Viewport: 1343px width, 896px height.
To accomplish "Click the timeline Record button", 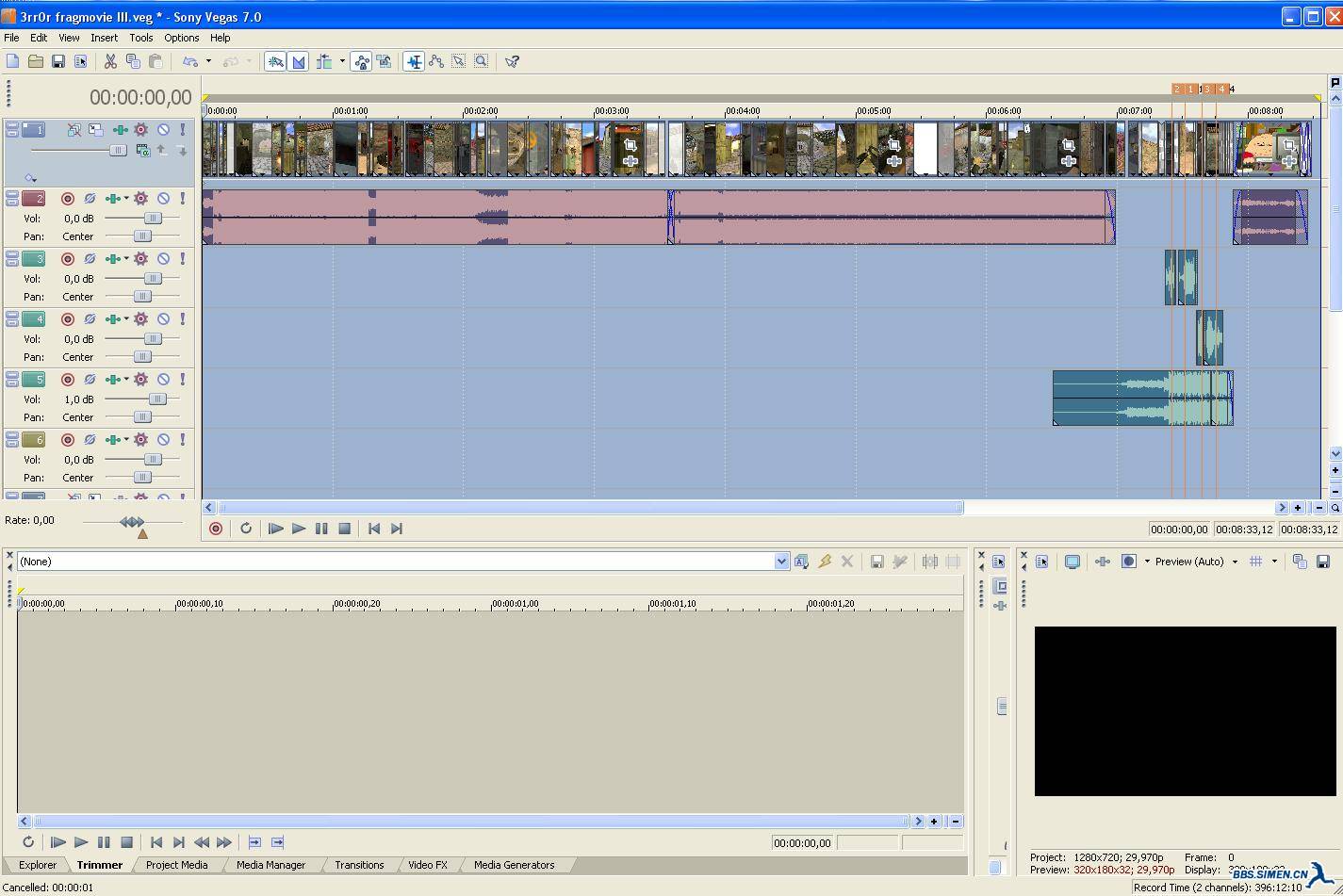I will coord(216,529).
